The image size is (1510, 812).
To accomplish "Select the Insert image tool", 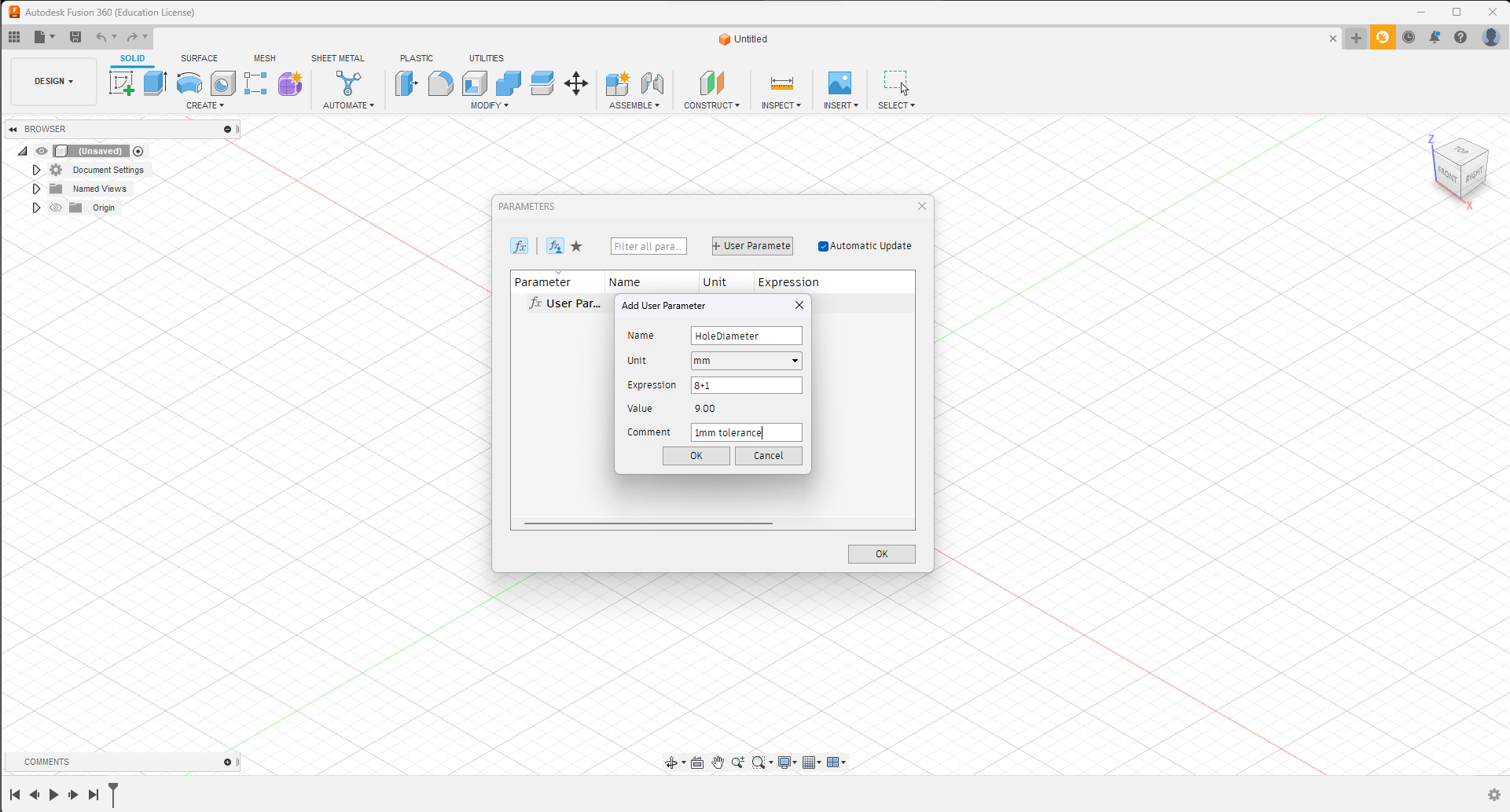I will pos(840,83).
